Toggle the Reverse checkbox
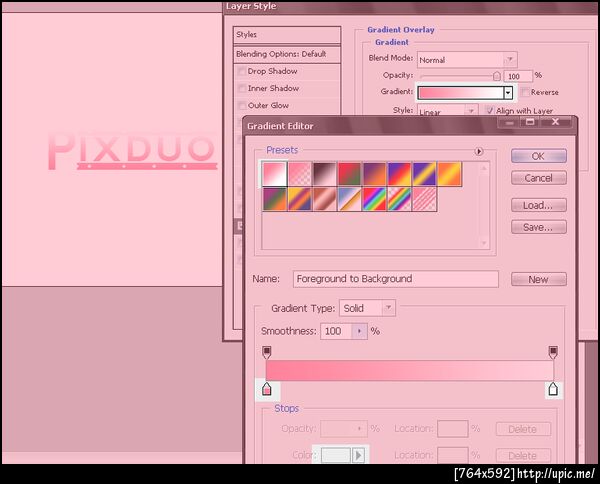Image resolution: width=600 pixels, height=484 pixels. (x=525, y=92)
